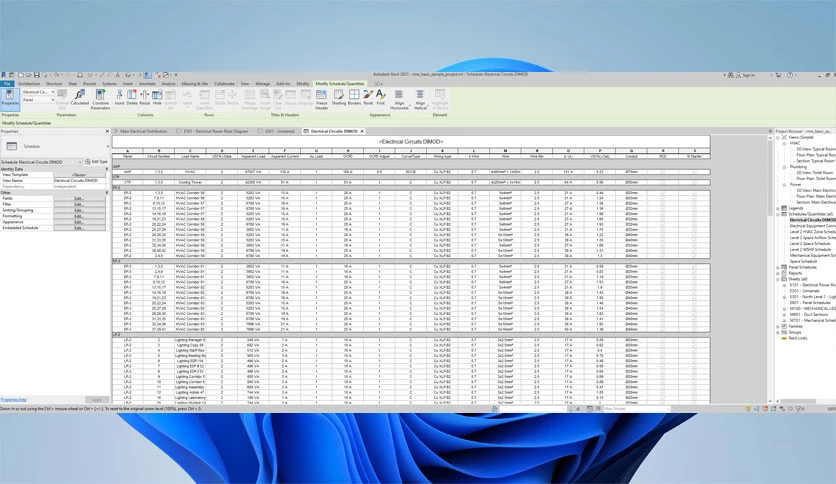Screen dimensions: 836x484
Task: Open the File ribbon tab
Action: (7, 84)
